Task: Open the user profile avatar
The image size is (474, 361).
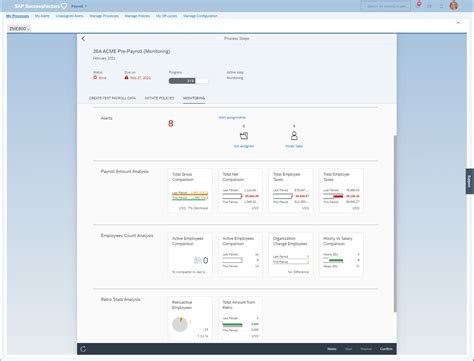Action: coord(454,5)
